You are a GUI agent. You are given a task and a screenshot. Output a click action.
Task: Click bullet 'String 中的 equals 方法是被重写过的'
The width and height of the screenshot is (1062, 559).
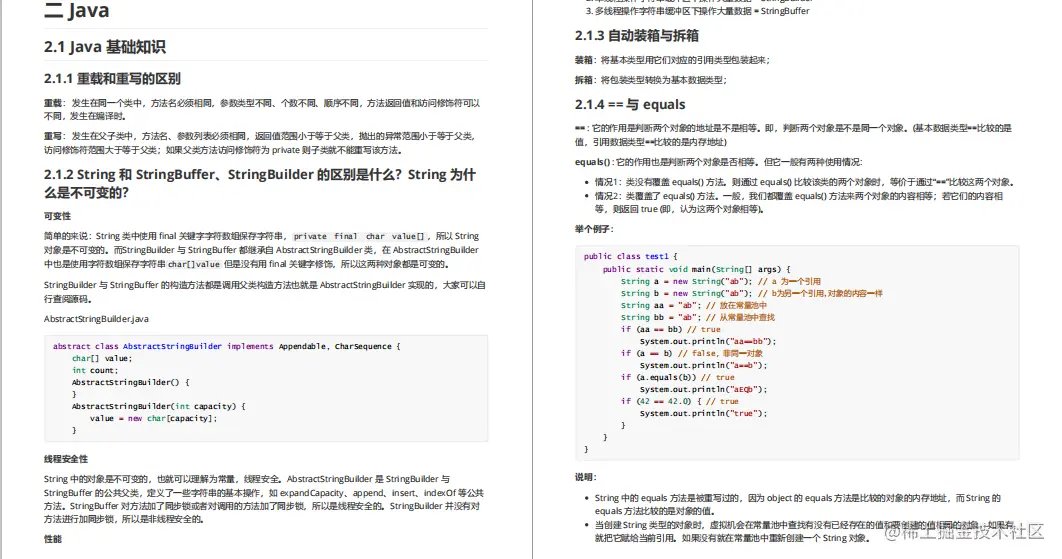[x=798, y=505]
